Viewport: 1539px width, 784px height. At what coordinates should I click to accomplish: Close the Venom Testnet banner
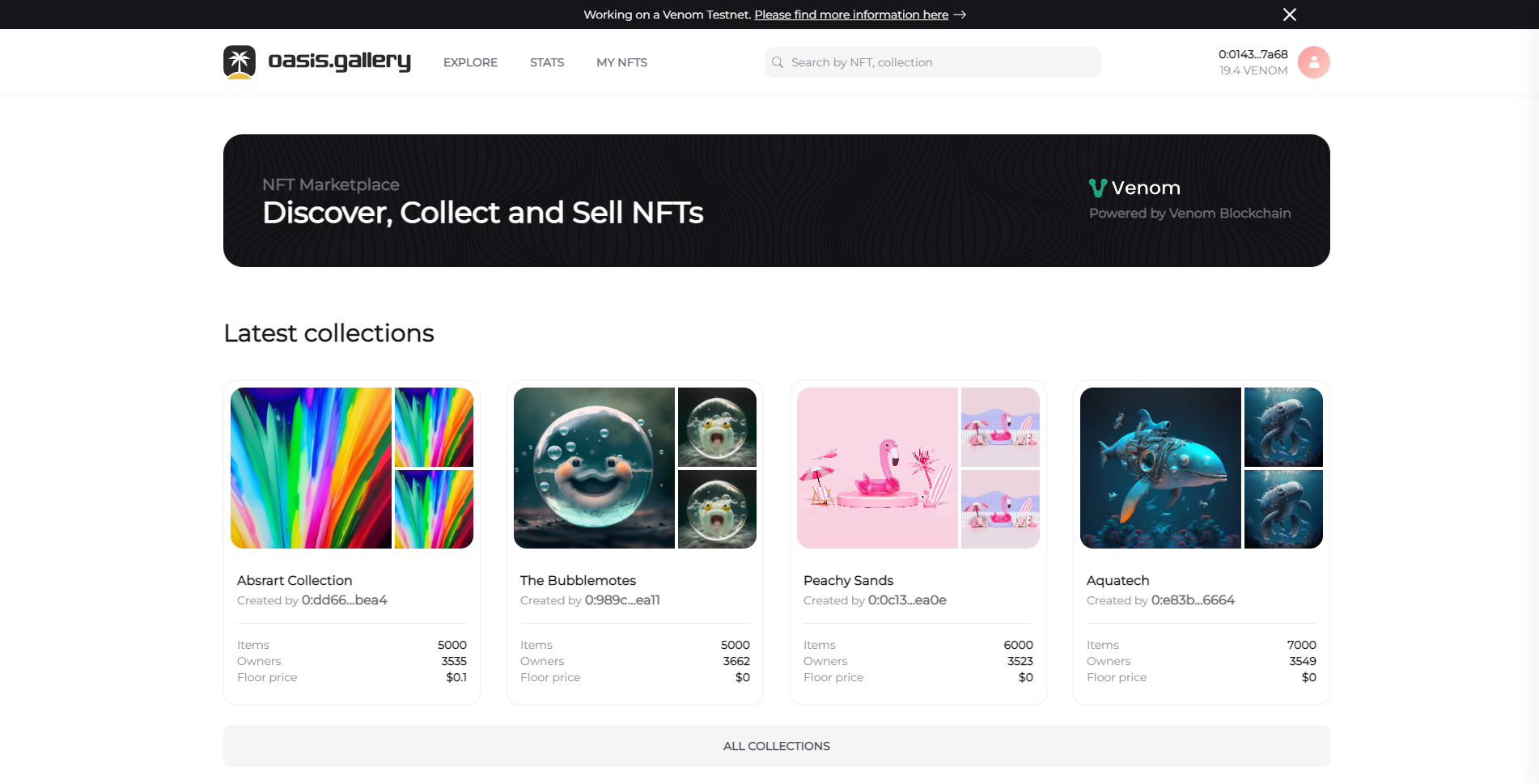pyautogui.click(x=1289, y=15)
